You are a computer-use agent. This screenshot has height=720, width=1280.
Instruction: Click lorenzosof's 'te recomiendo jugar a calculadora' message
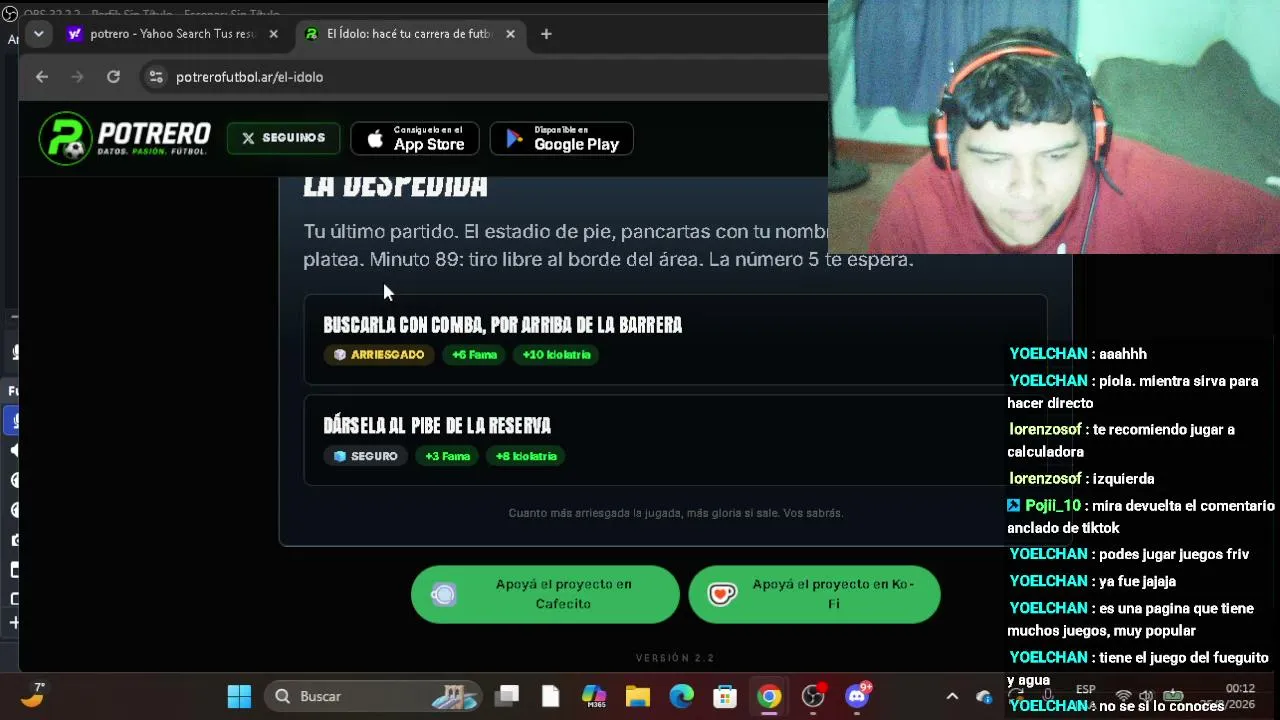[1121, 441]
